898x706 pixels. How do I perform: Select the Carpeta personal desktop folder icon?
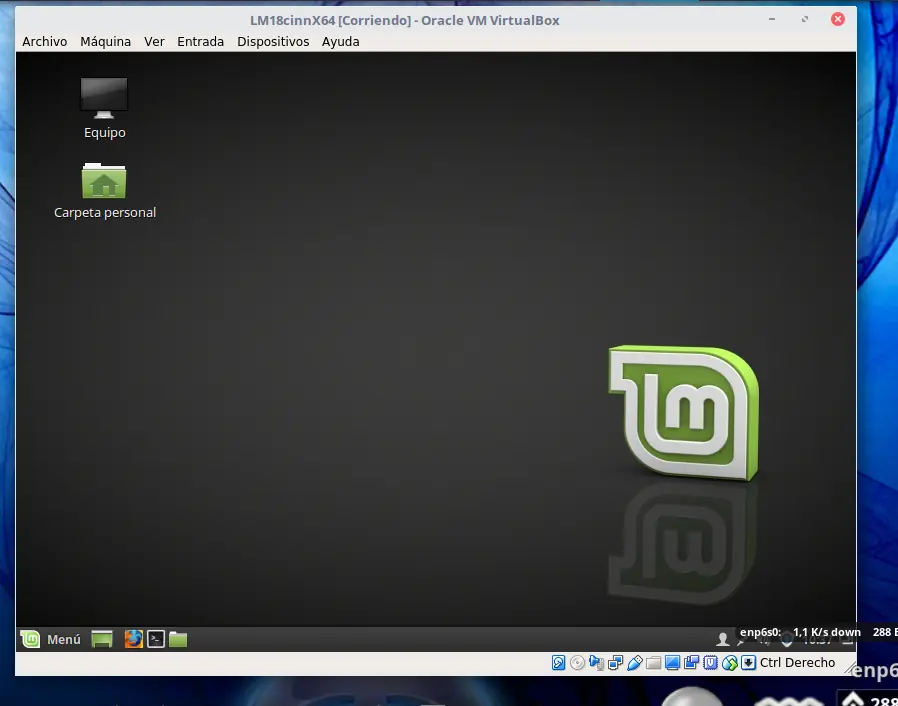(105, 191)
